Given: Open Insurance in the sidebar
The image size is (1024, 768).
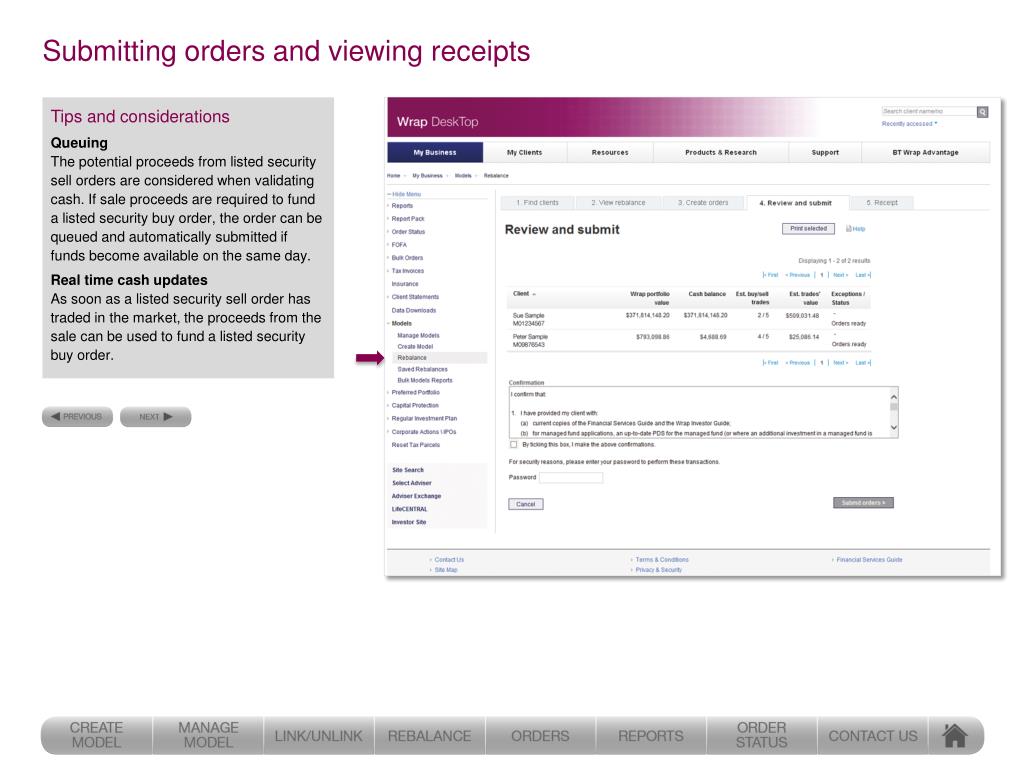Looking at the screenshot, I should (405, 284).
